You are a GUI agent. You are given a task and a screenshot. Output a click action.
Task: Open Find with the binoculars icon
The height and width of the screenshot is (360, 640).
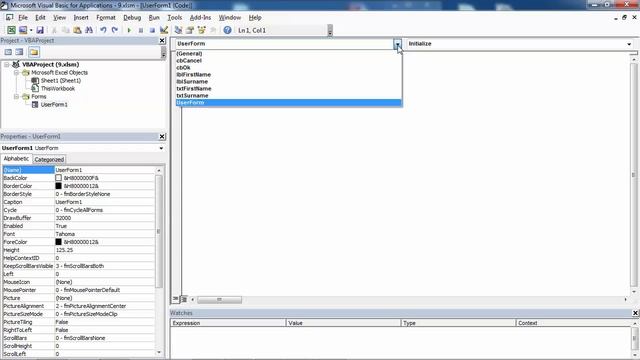tap(89, 30)
